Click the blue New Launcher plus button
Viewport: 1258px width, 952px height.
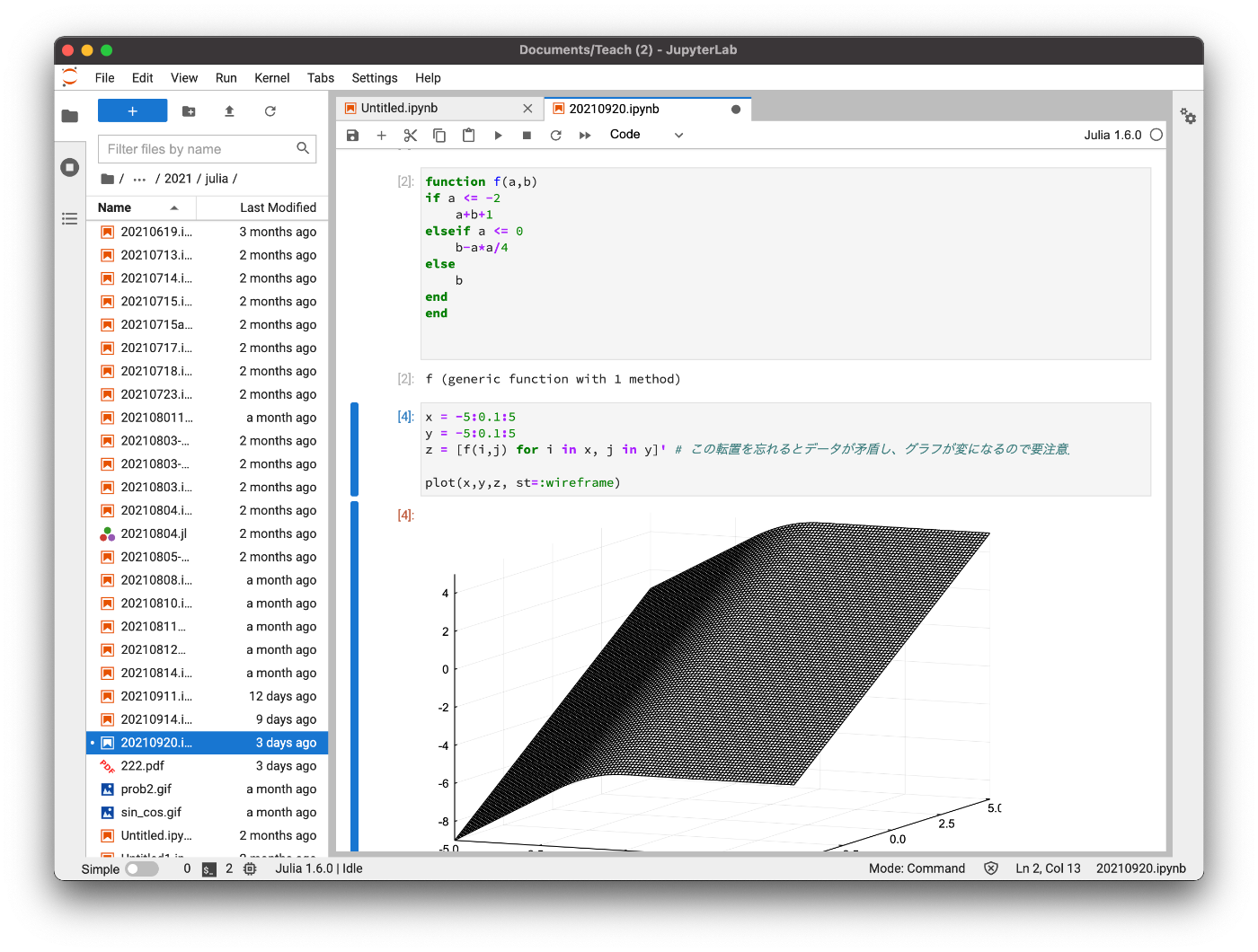pyautogui.click(x=132, y=110)
